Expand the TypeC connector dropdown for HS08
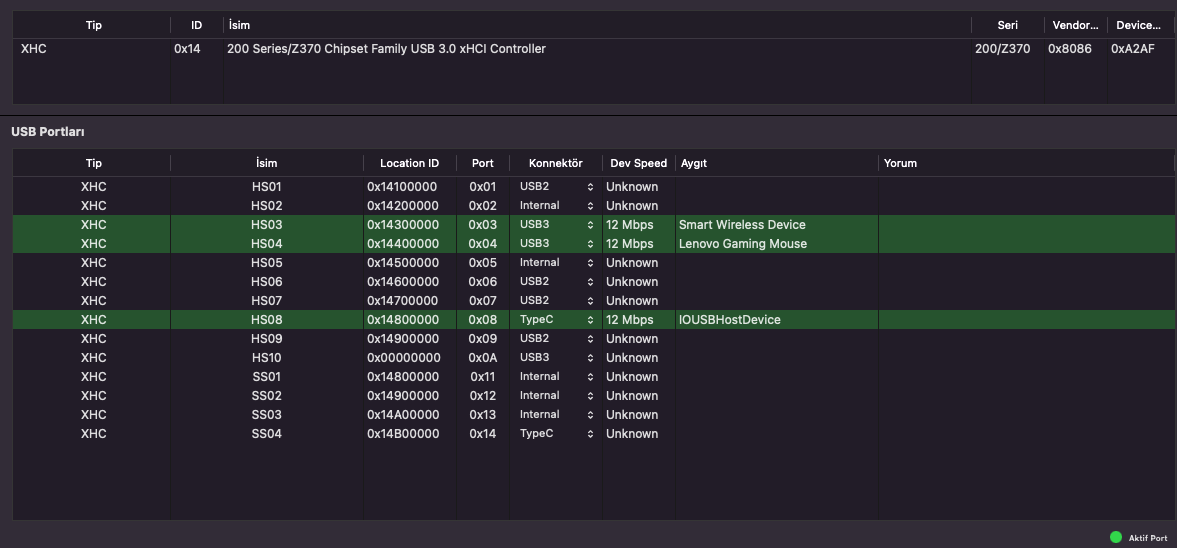 [556, 320]
